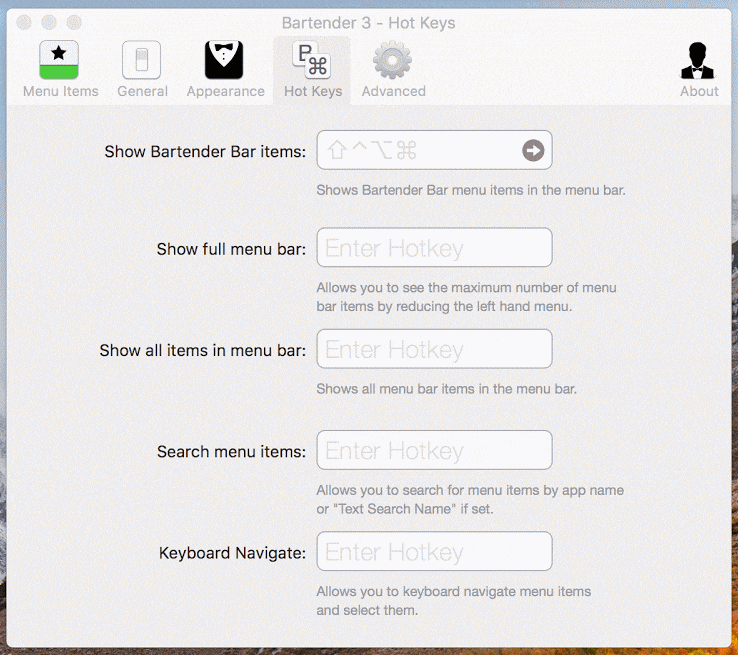Viewport: 738px width, 655px height.
Task: Open the Menu Items star icon
Action: click(59, 60)
